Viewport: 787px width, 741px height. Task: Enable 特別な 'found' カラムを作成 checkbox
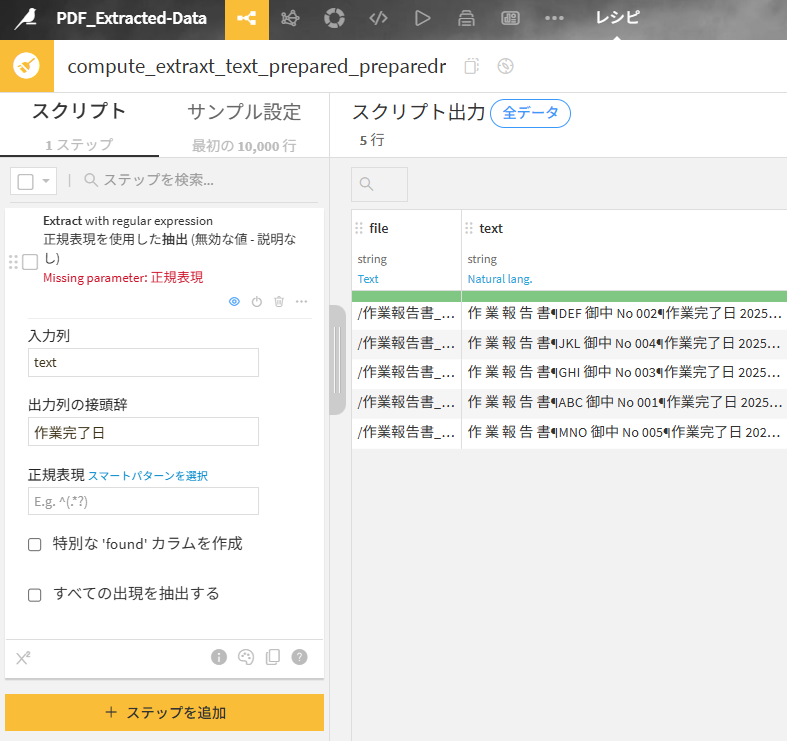click(35, 545)
